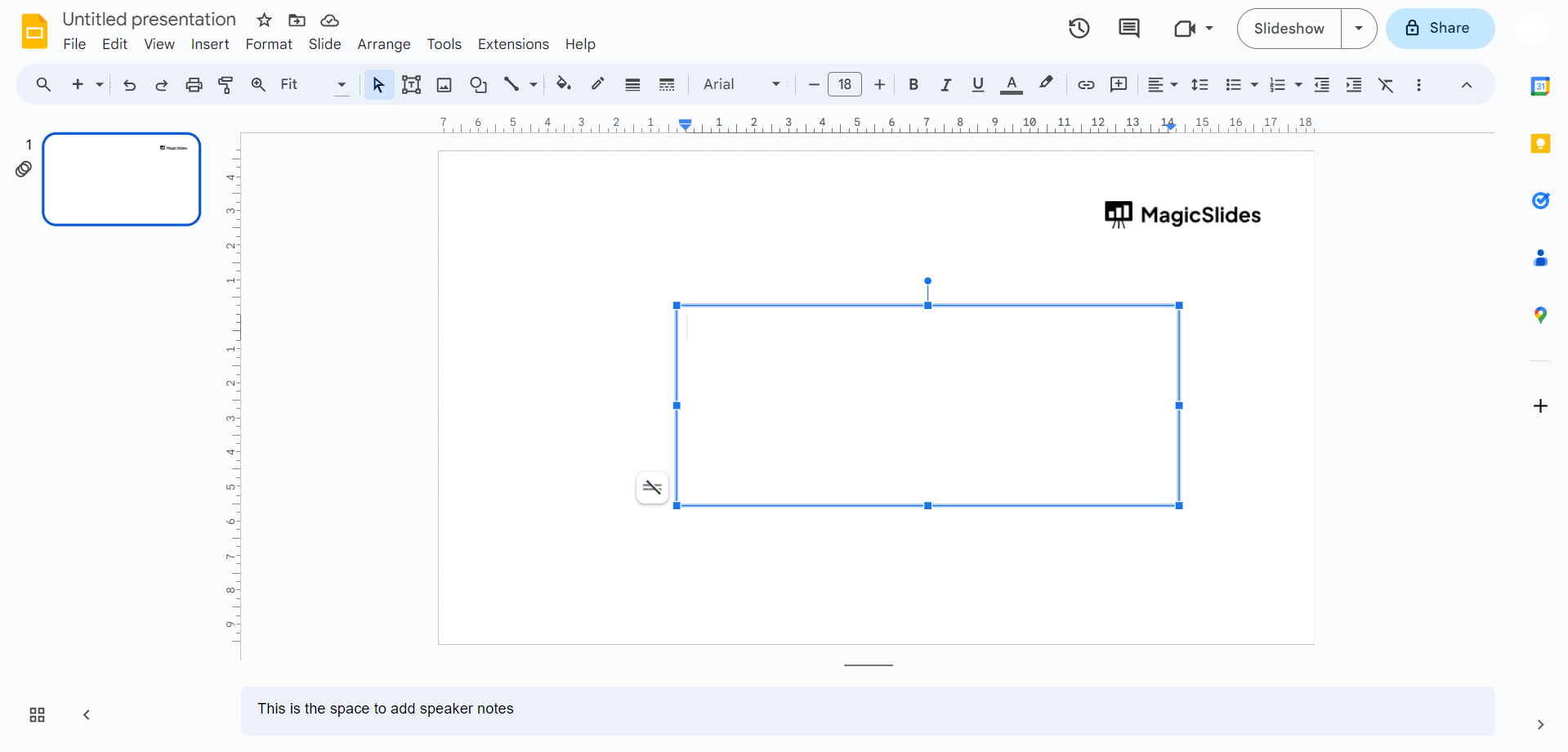Toggle bold formatting
The height and width of the screenshot is (752, 1568).
914,84
